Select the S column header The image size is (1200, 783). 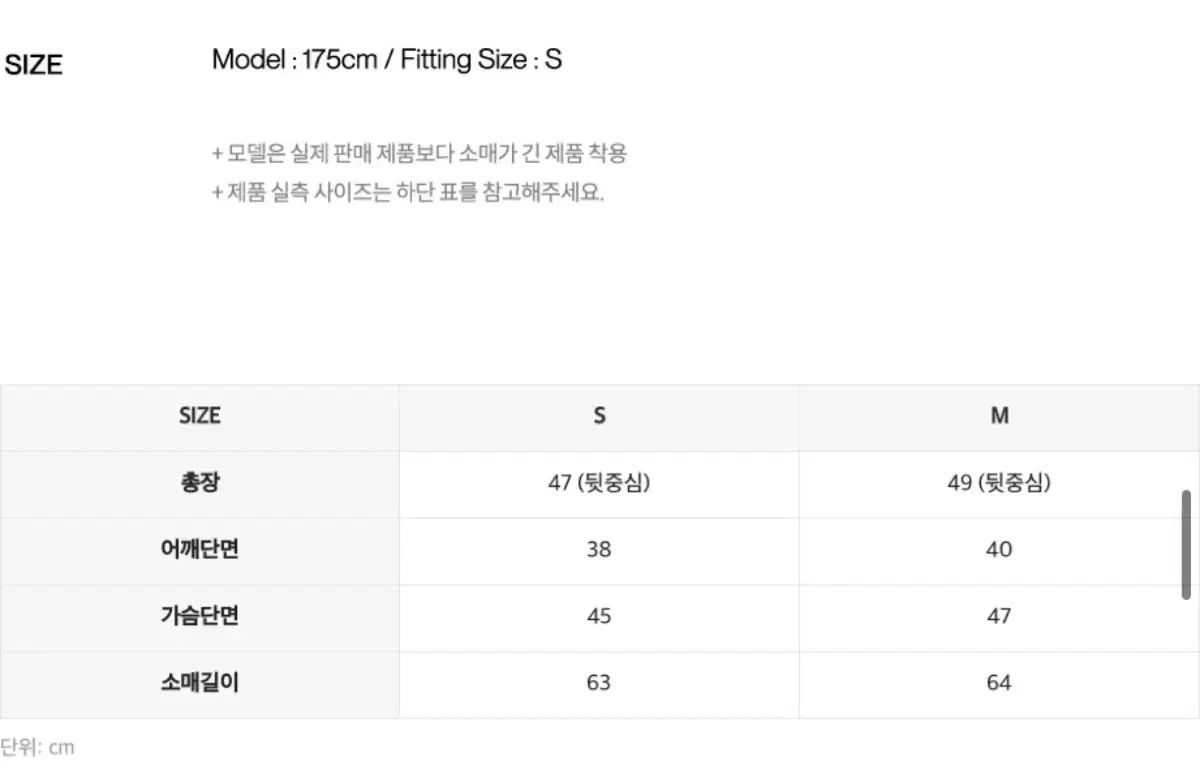coord(599,416)
